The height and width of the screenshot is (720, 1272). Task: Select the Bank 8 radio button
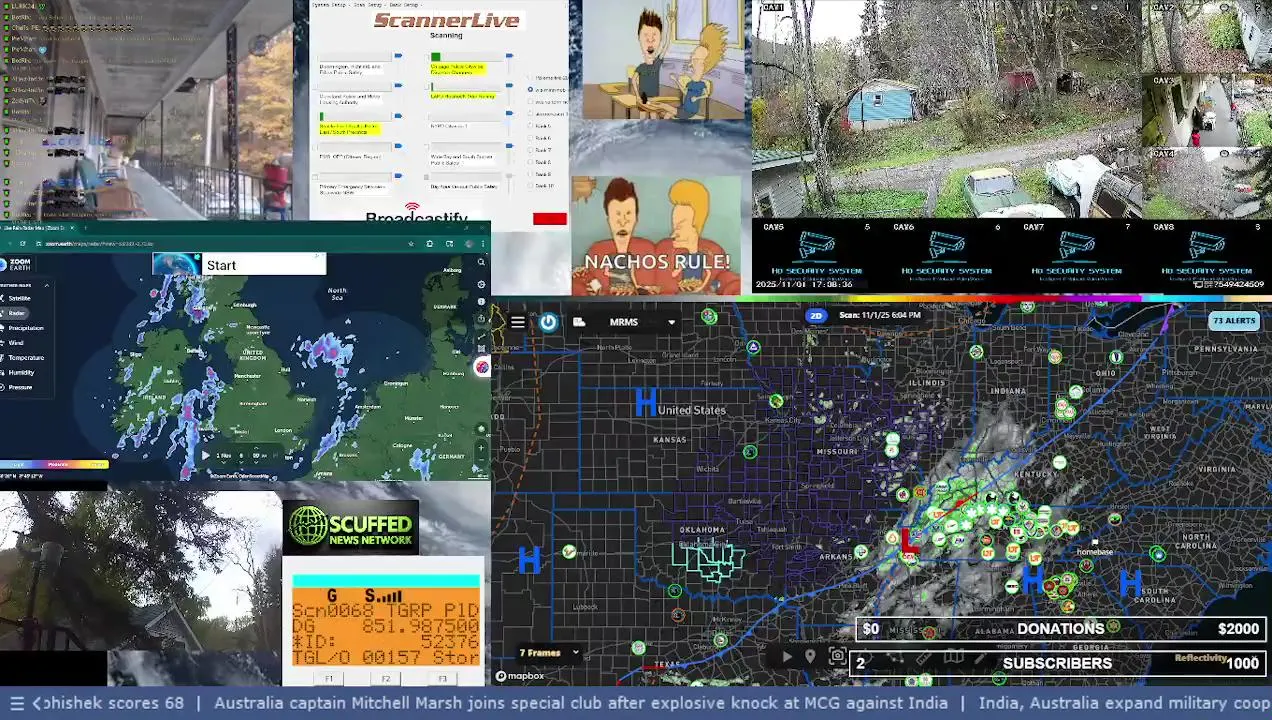pyautogui.click(x=530, y=162)
